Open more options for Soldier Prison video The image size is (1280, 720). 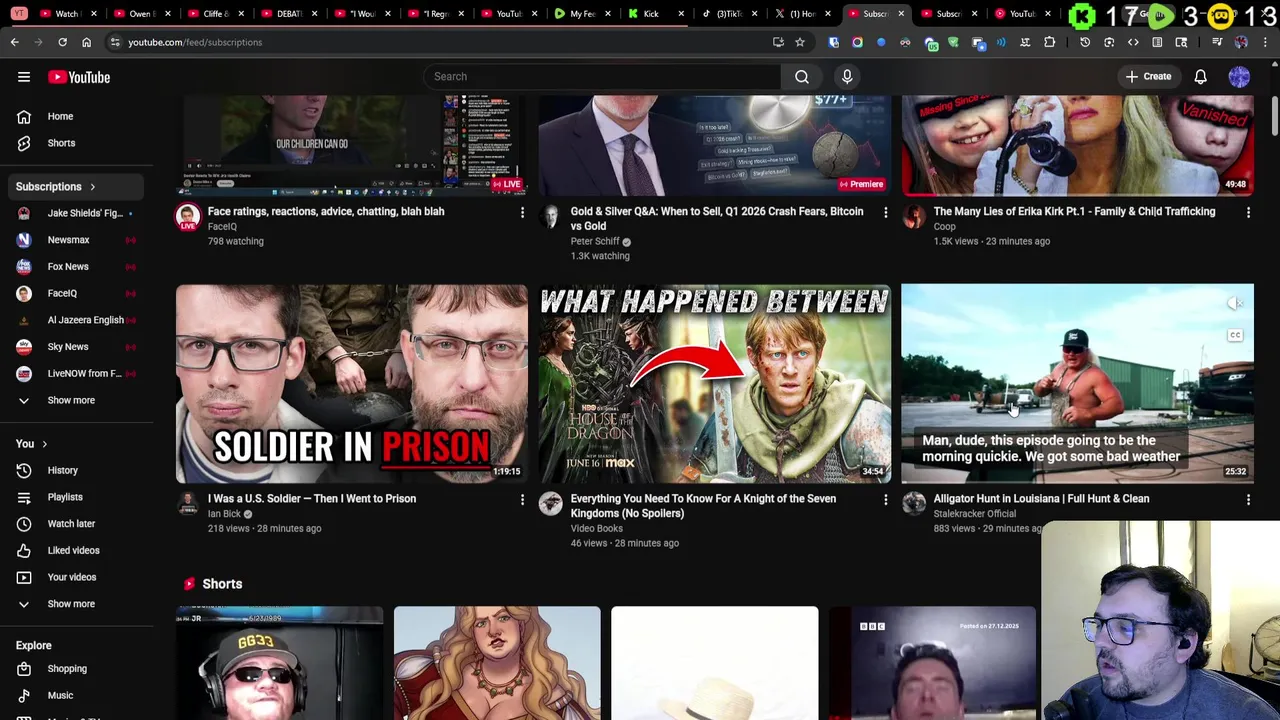pyautogui.click(x=522, y=499)
